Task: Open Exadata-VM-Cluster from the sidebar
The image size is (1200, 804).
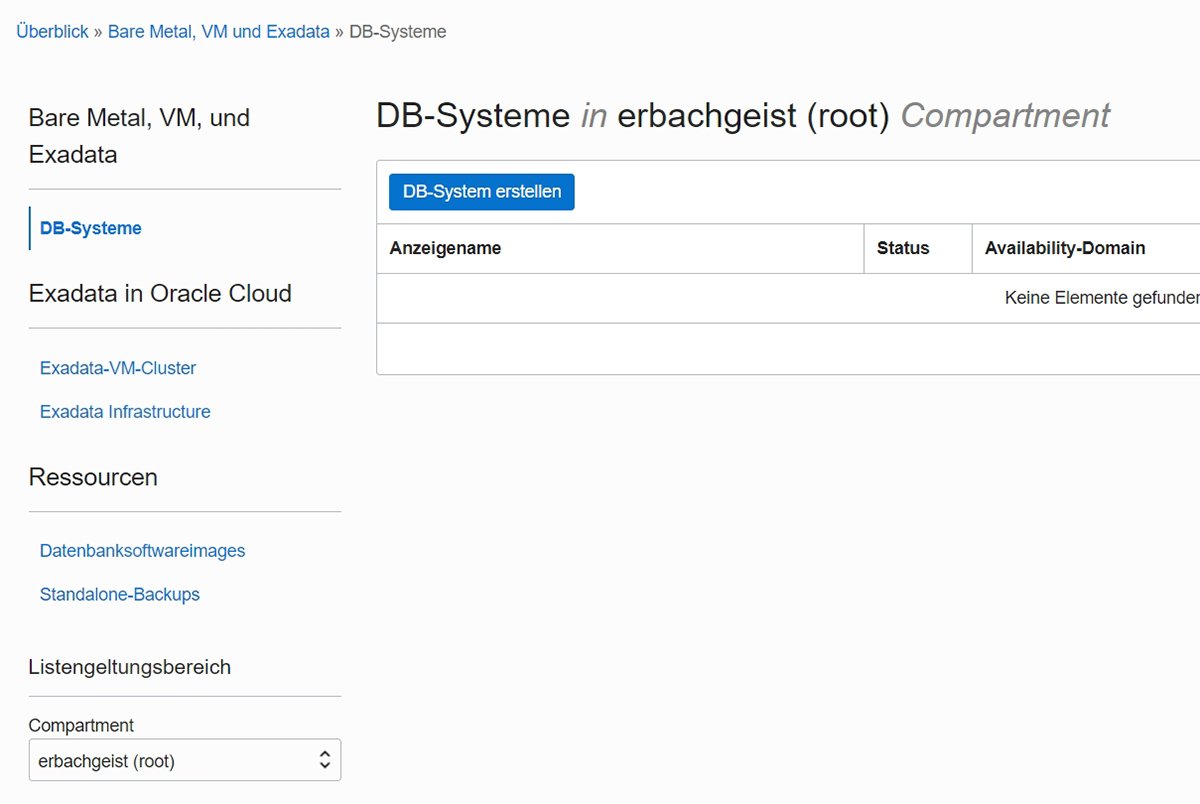Action: click(117, 368)
